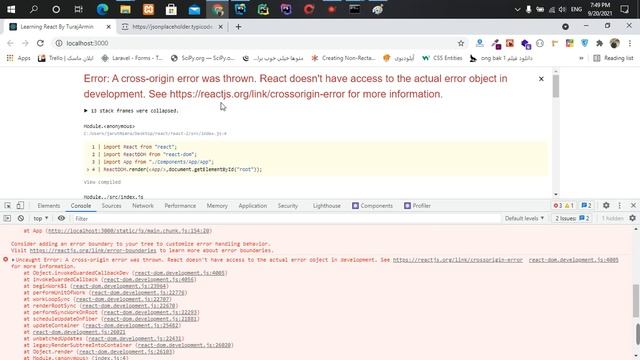Open console settings gear
Viewport: 640px width, 360px height.
[x=632, y=218]
